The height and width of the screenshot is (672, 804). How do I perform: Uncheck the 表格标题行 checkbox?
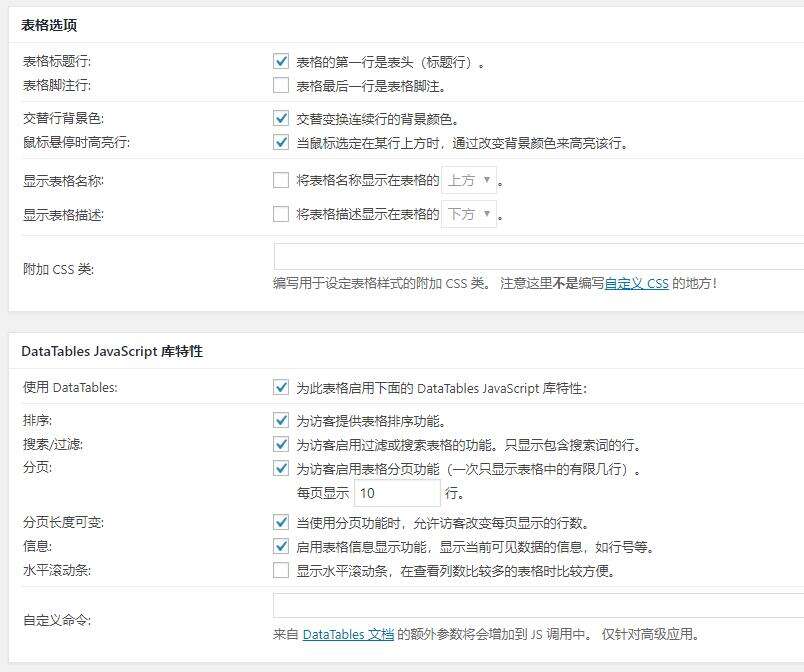281,62
